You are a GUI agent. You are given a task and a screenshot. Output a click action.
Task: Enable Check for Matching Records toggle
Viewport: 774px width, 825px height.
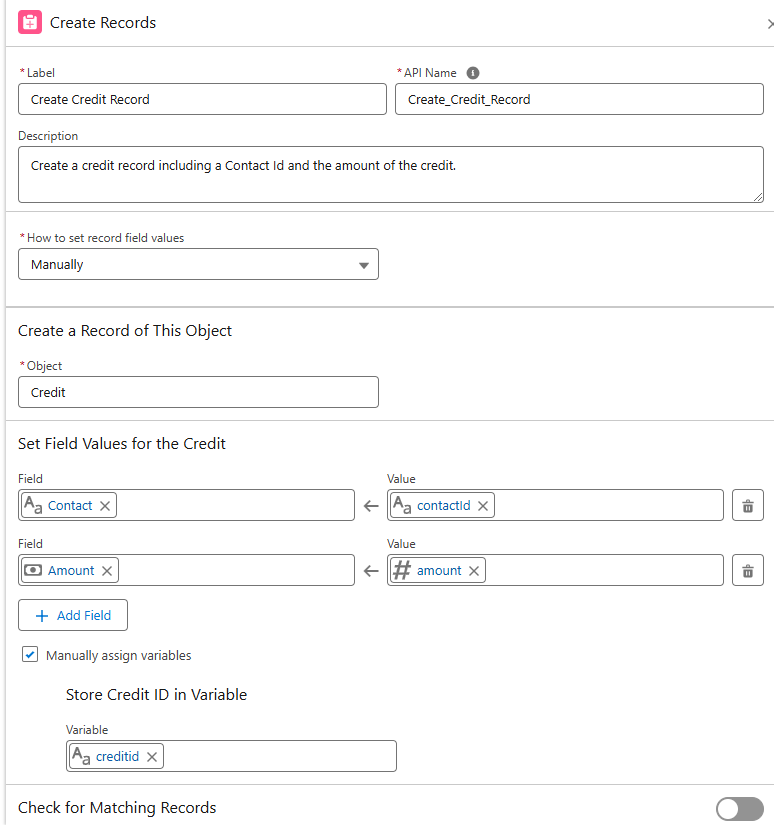point(739,808)
